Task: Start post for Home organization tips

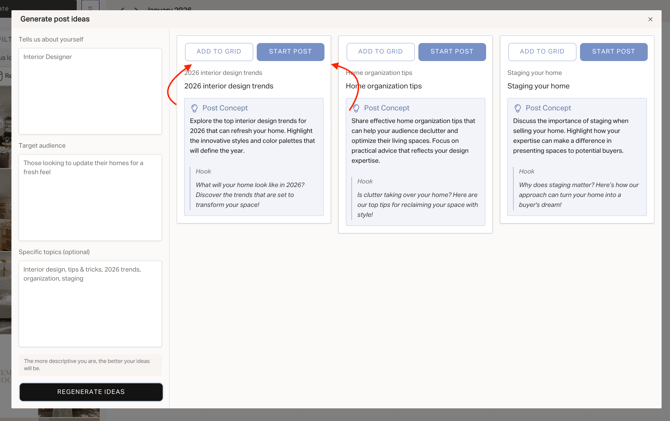Action: point(452,51)
